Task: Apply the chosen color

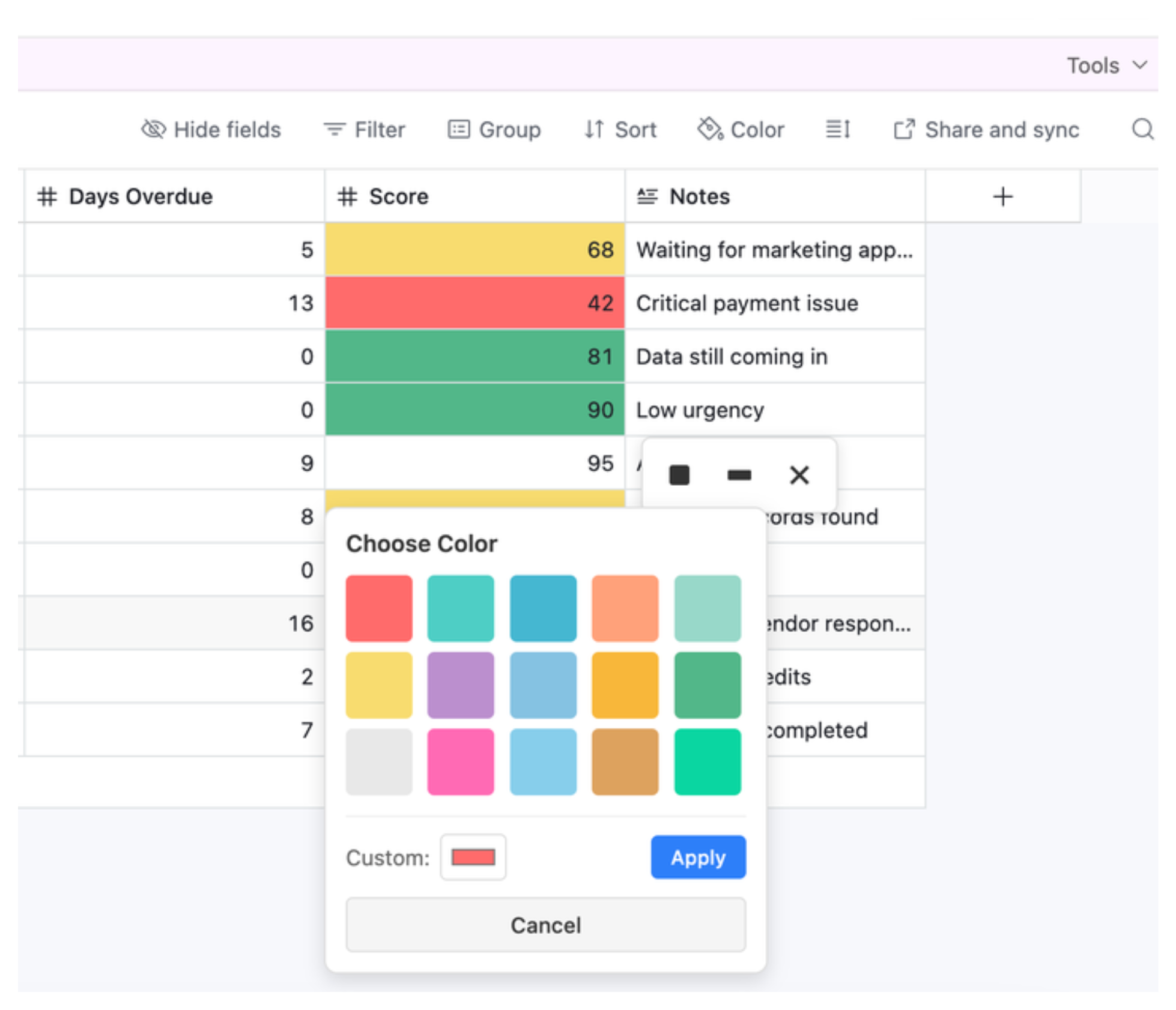Action: point(698,857)
